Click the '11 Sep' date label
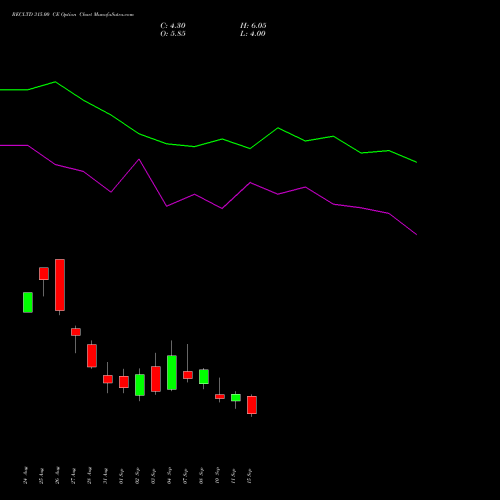500x500 pixels. [234, 476]
